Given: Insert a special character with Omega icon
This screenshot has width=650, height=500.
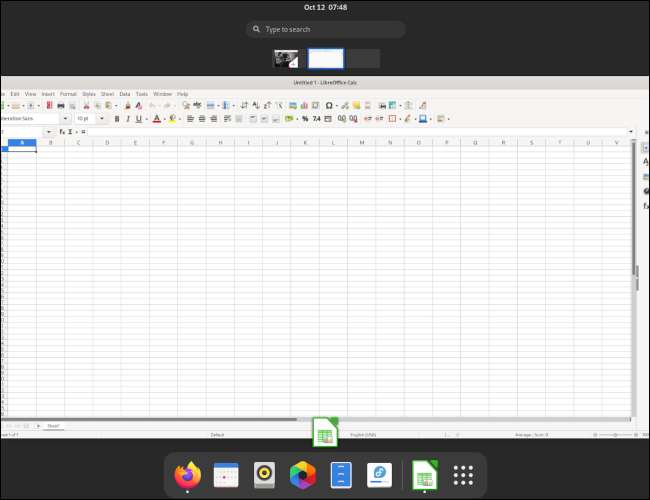Looking at the screenshot, I should [x=329, y=105].
